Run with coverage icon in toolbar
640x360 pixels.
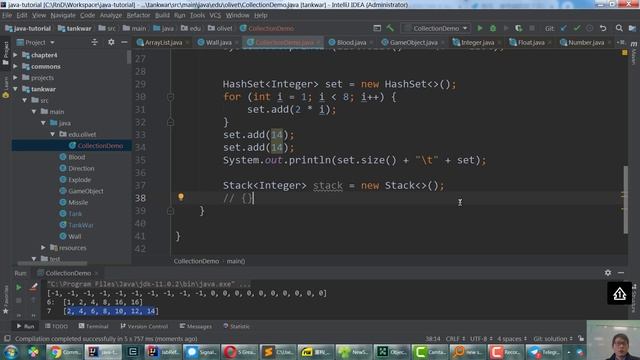(518, 28)
